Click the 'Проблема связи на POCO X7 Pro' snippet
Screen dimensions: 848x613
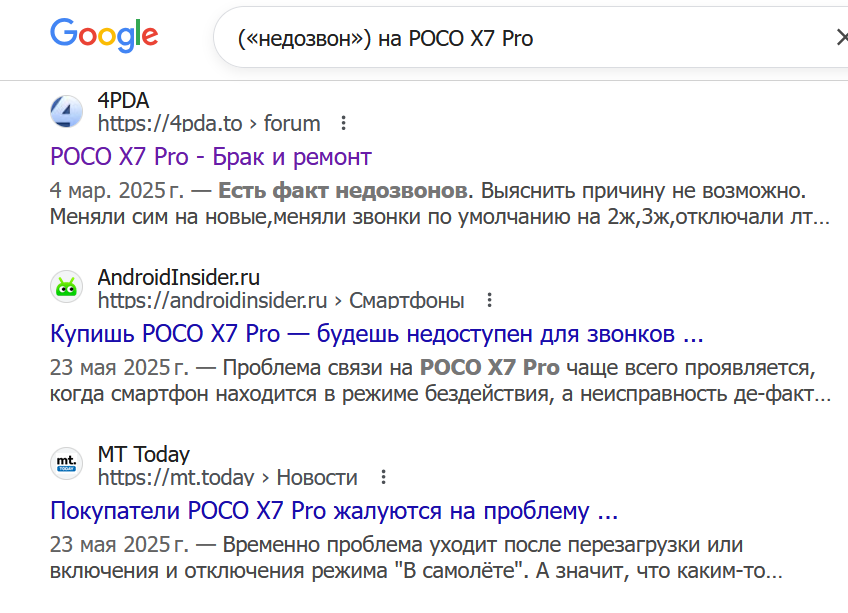coord(390,367)
